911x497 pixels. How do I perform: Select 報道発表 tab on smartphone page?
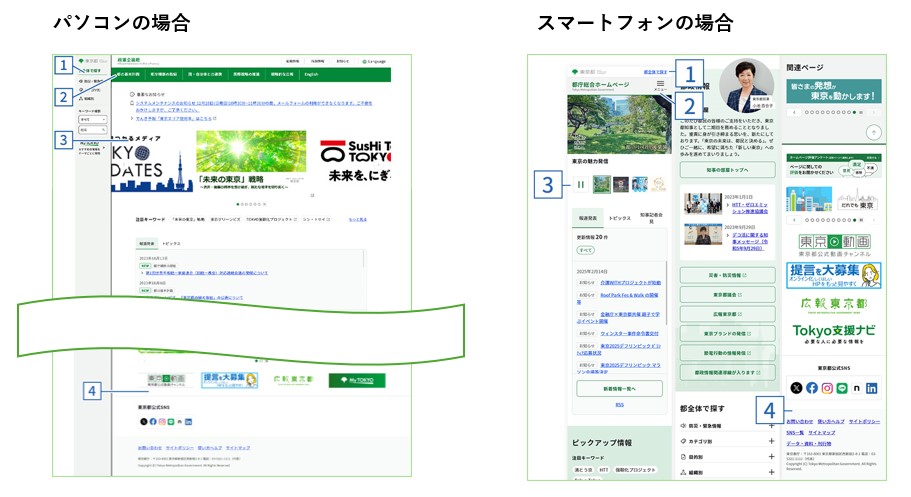click(587, 218)
